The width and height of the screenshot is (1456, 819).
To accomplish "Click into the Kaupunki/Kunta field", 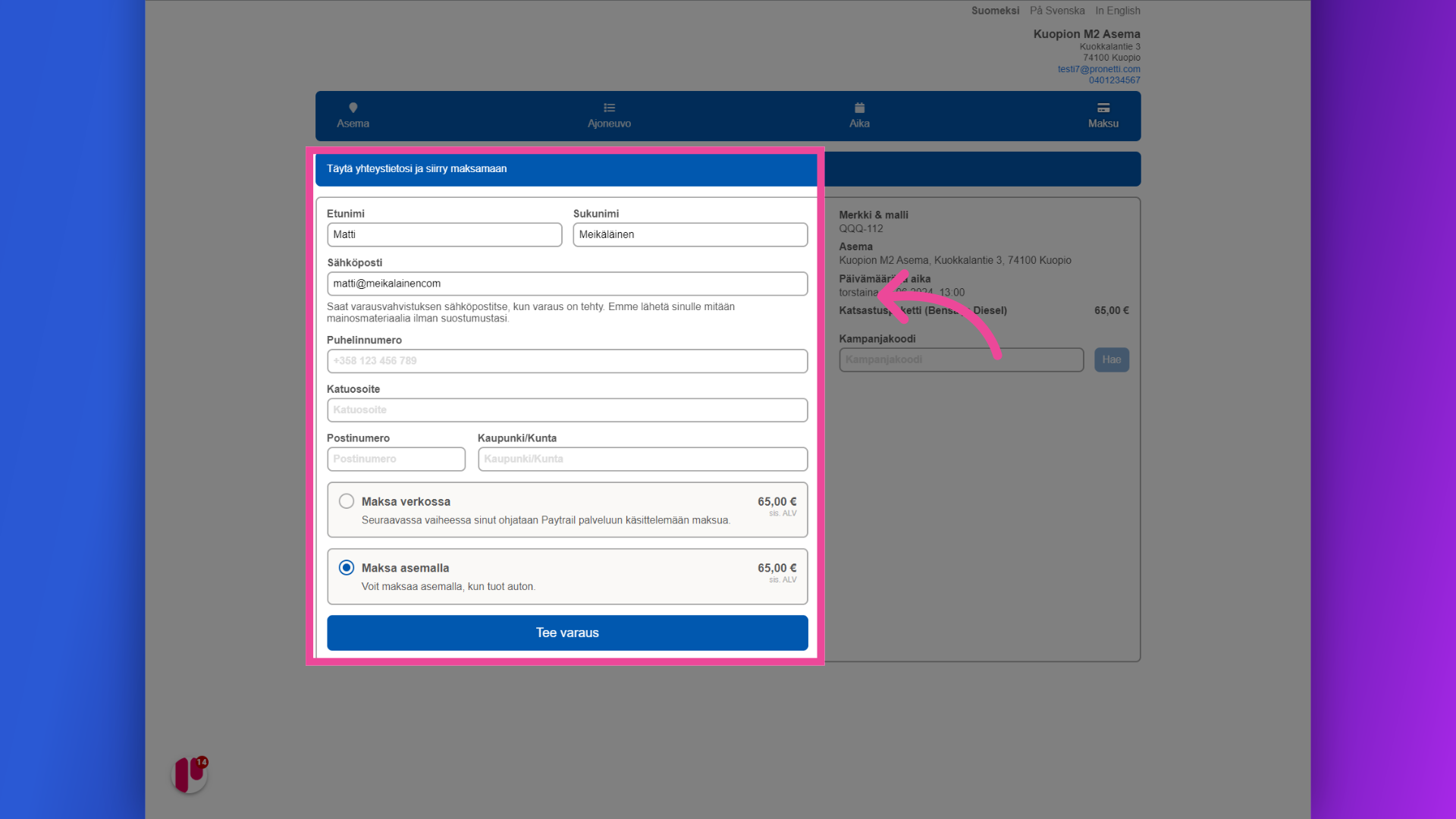I will 642,459.
